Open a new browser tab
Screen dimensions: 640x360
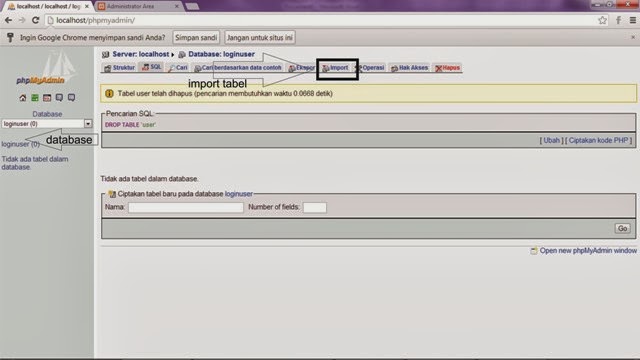point(192,6)
